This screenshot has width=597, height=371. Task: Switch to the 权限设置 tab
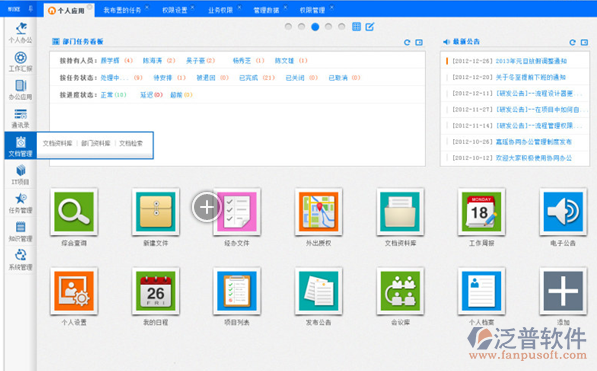click(x=174, y=10)
